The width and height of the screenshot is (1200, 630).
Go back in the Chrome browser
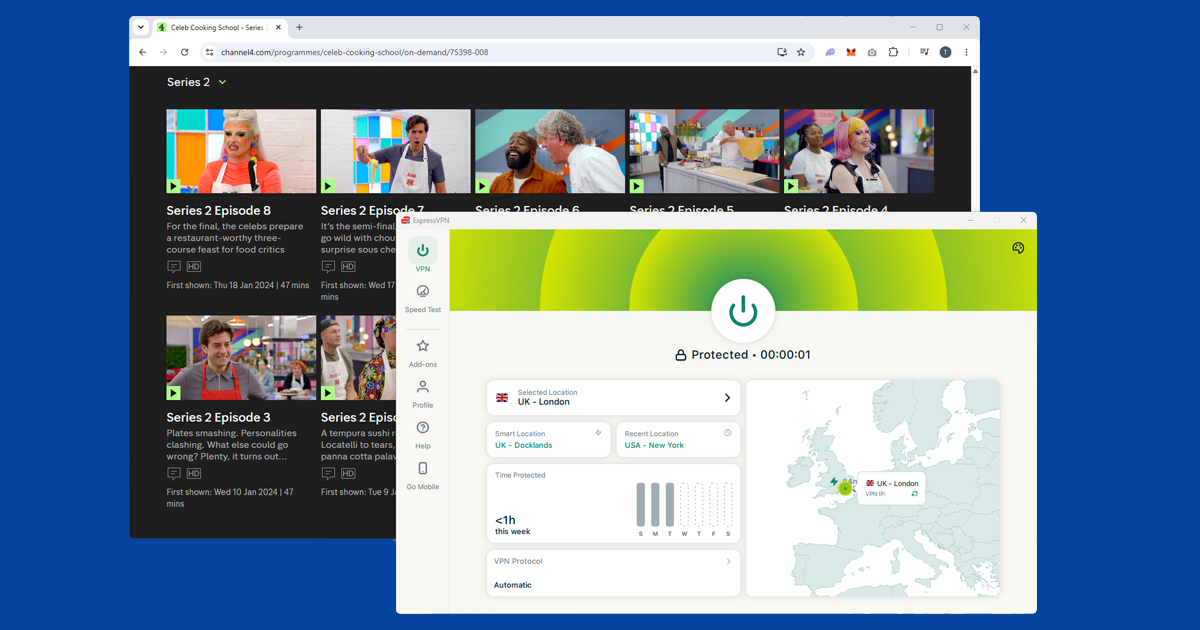point(143,52)
